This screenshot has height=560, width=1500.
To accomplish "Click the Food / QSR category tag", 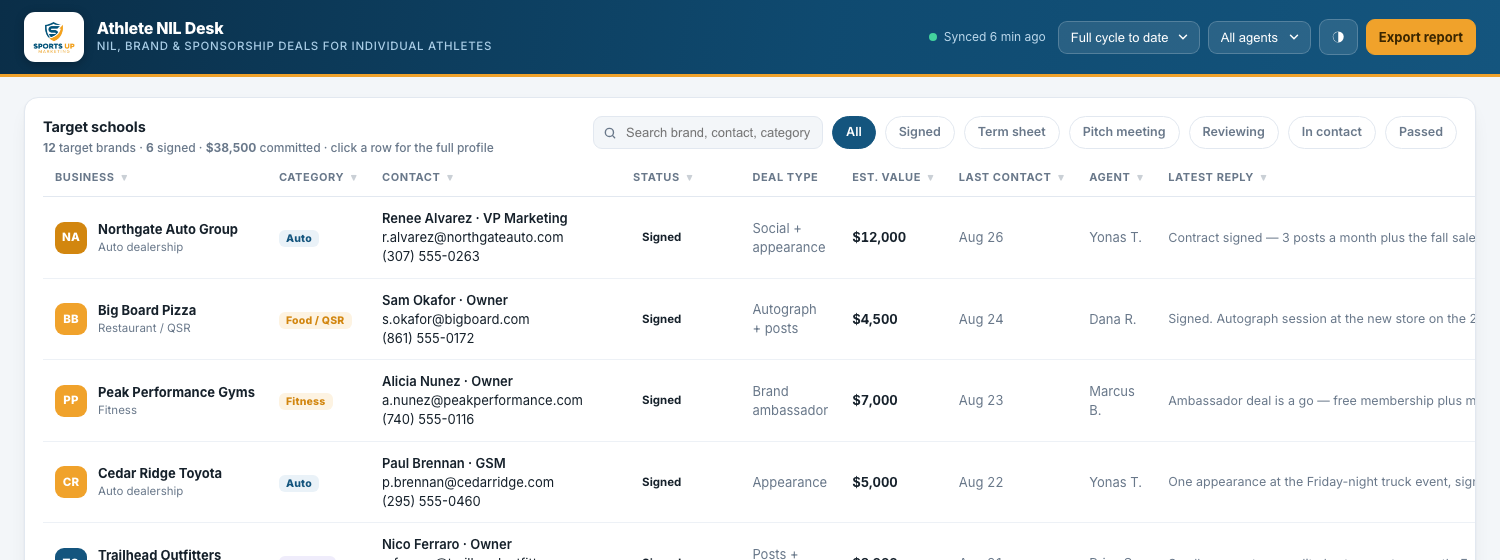I will (315, 320).
